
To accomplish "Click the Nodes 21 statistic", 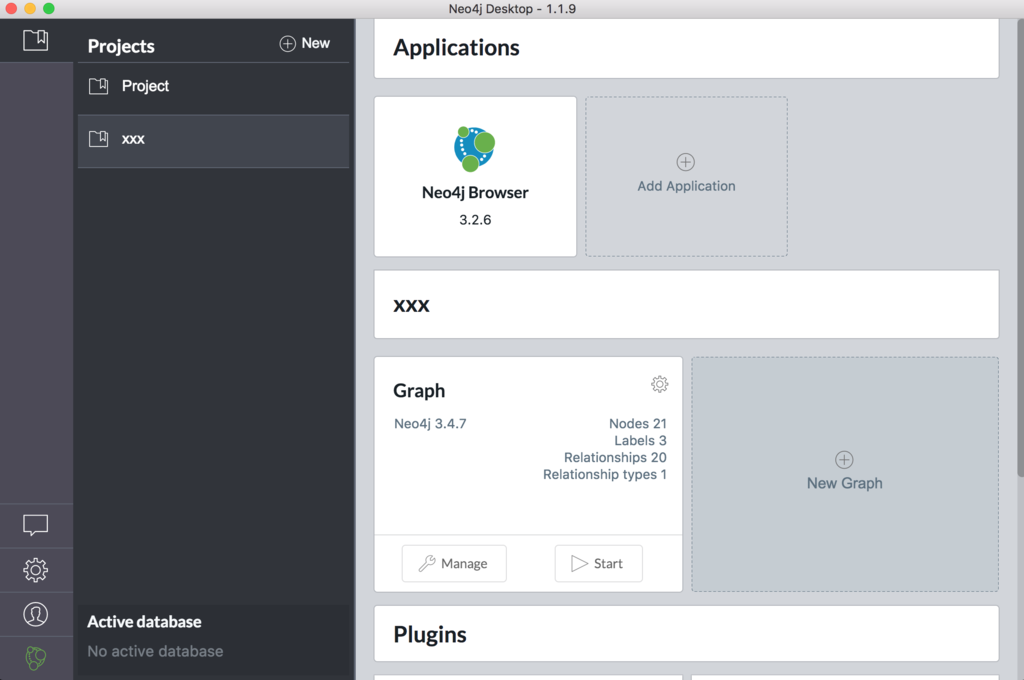I will 637,423.
